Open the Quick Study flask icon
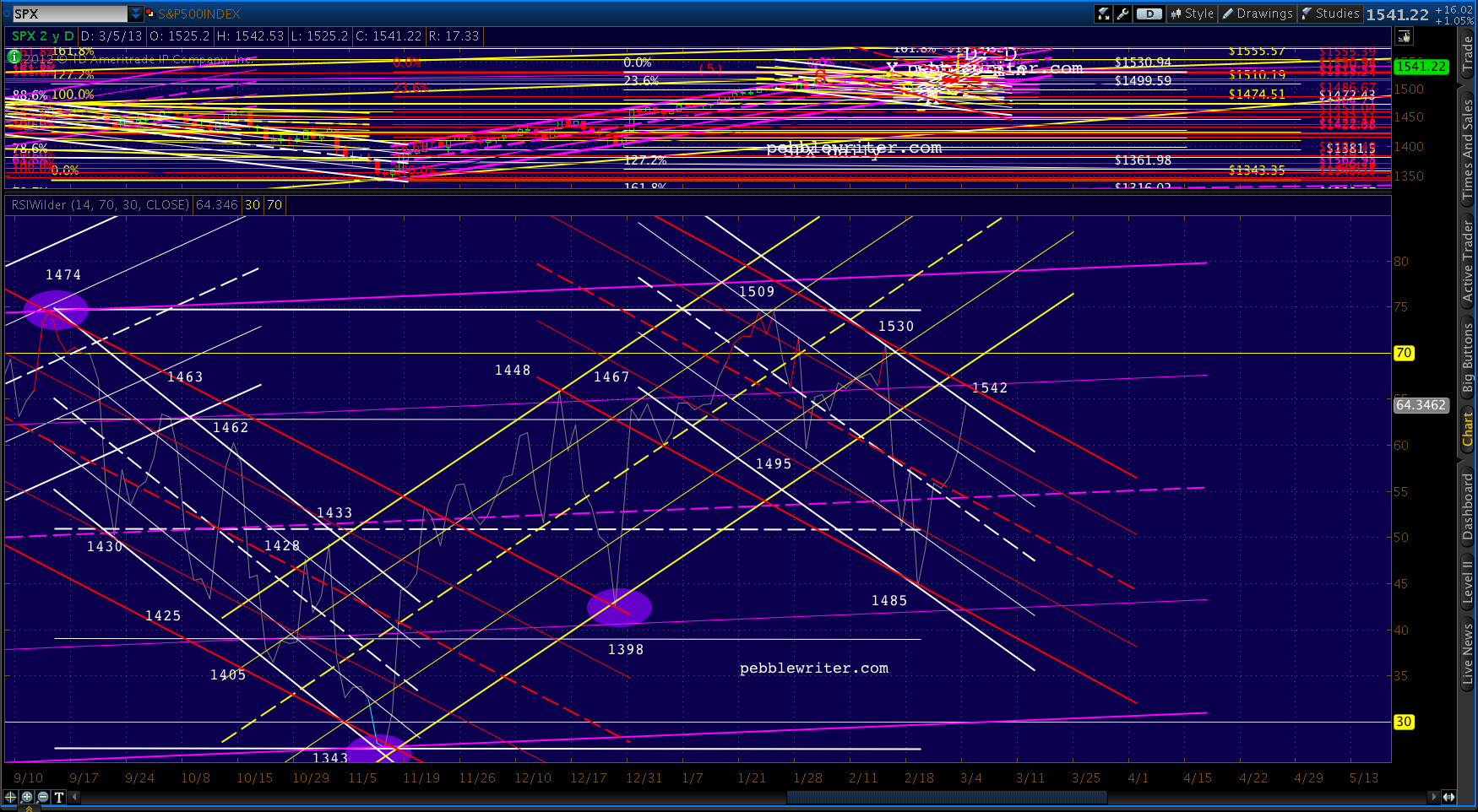Image resolution: width=1478 pixels, height=812 pixels. coord(1104,14)
